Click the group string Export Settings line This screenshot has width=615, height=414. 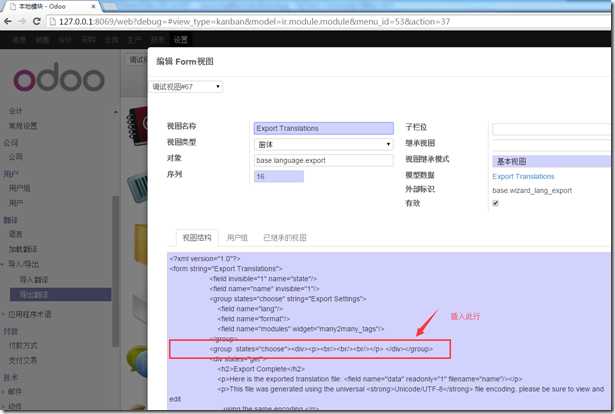click(288, 299)
